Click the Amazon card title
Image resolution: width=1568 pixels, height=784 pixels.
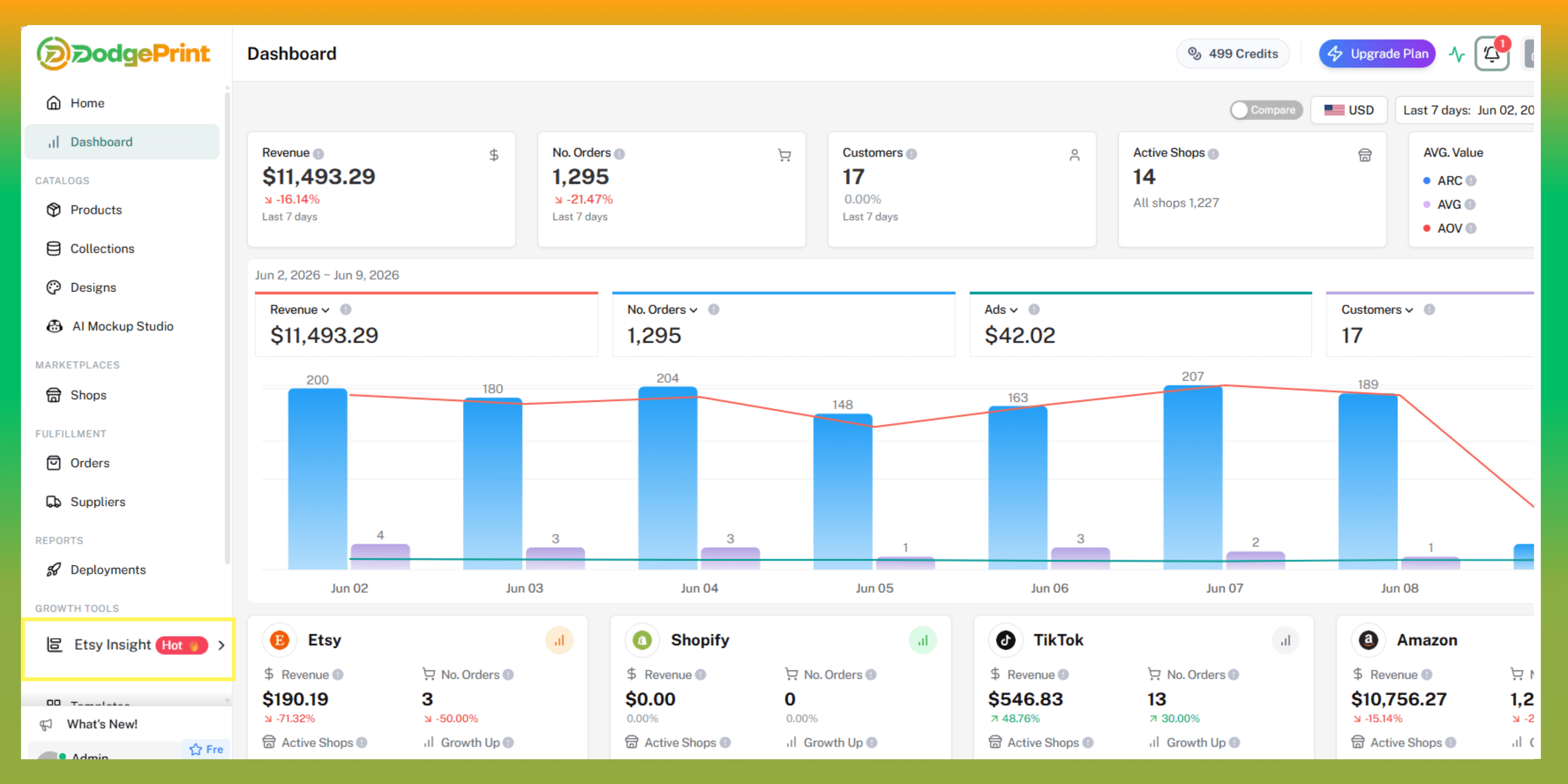[1427, 640]
